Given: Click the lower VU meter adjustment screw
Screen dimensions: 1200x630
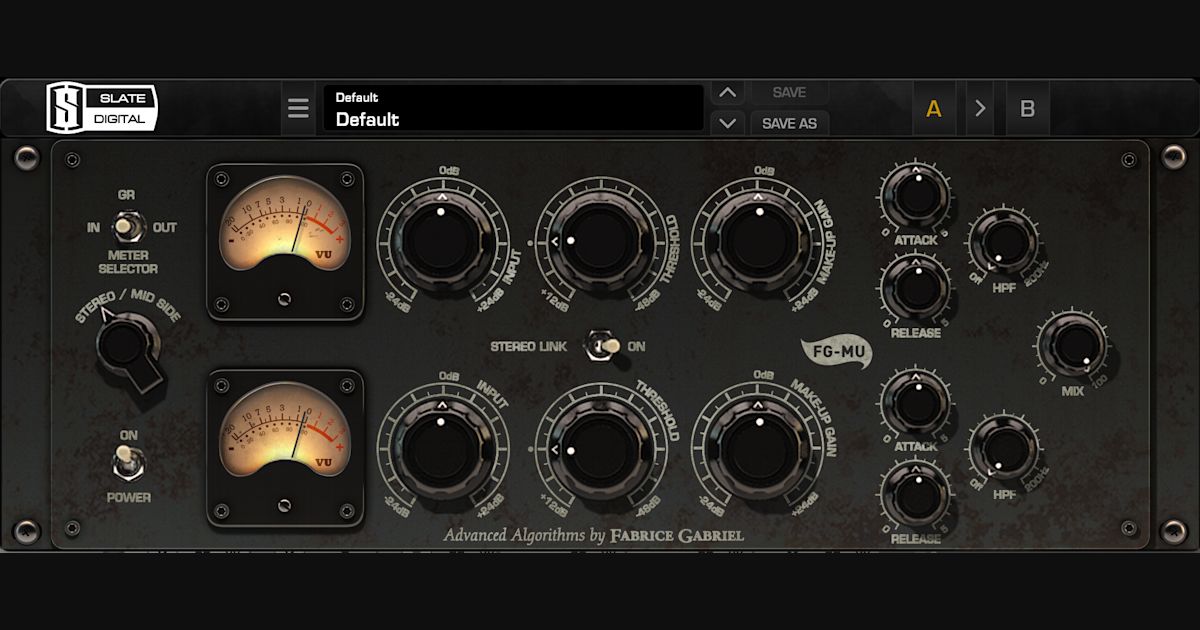Looking at the screenshot, I should pos(285,505).
